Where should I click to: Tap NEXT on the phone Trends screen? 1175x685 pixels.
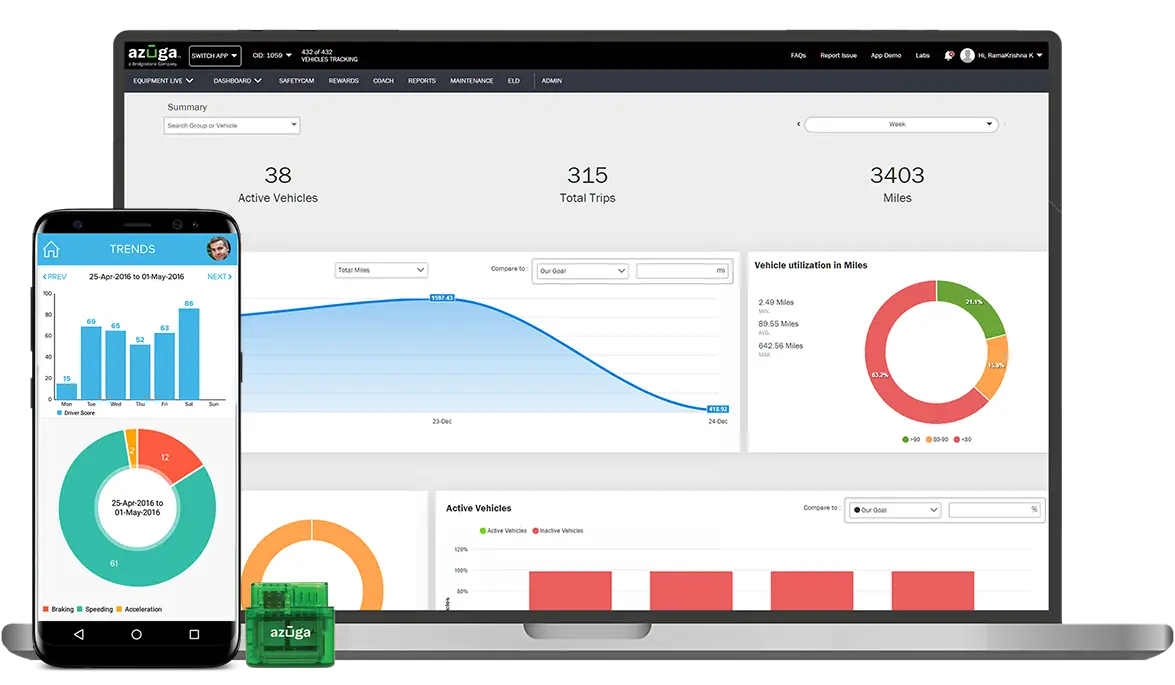(x=220, y=277)
